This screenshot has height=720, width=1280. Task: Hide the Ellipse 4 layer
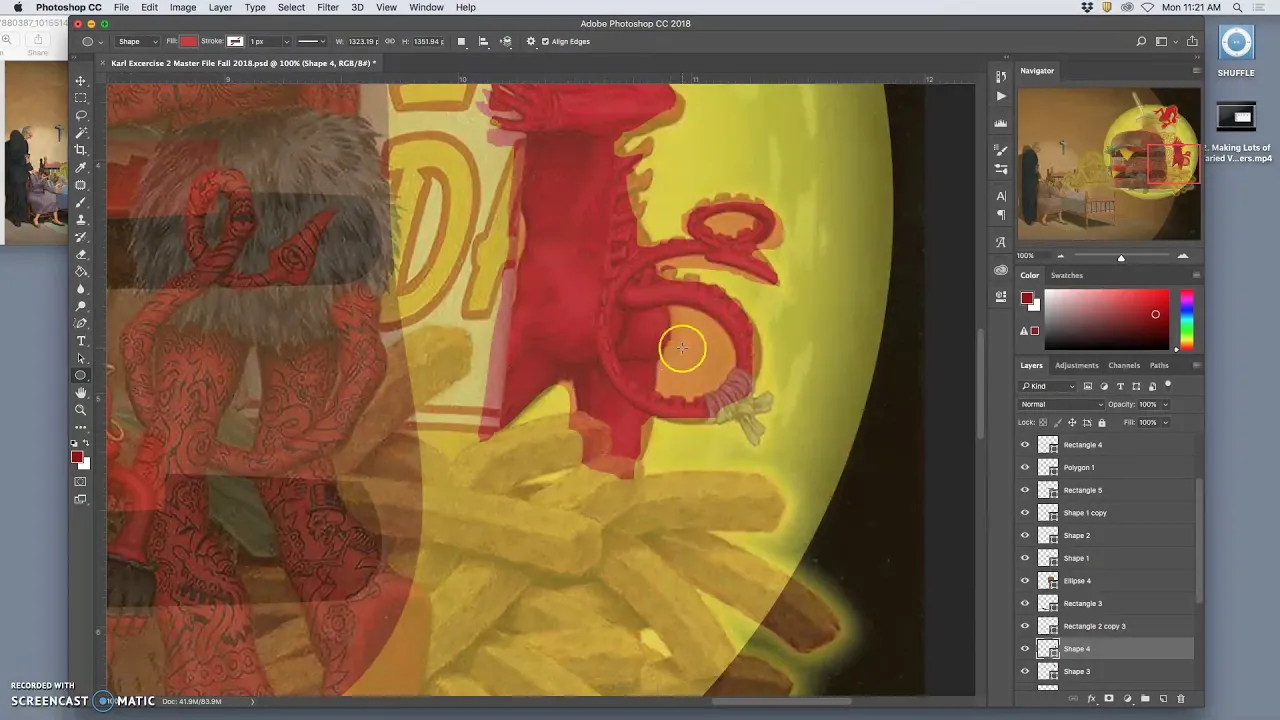(x=1024, y=581)
